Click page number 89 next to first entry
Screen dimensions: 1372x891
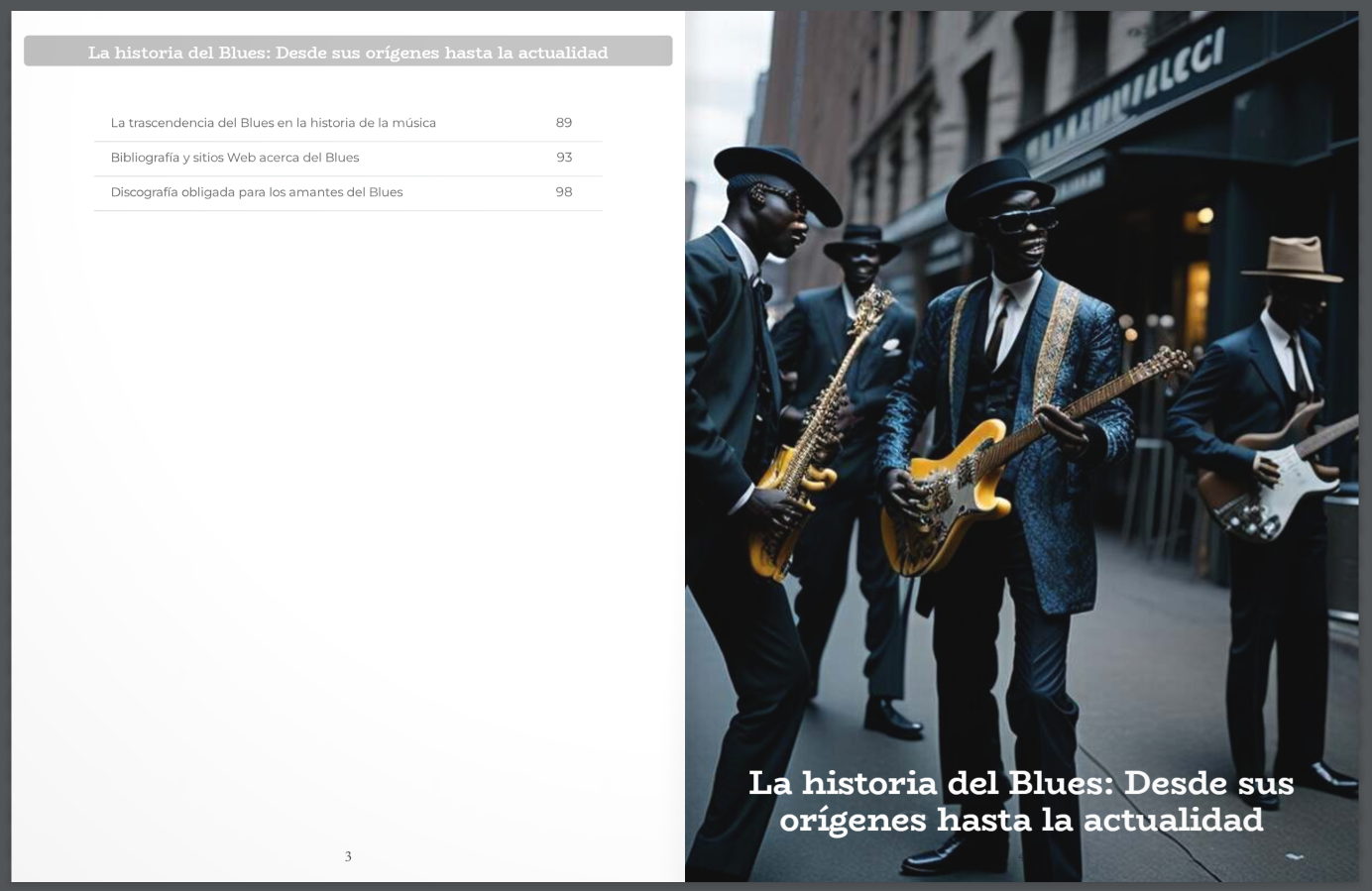click(x=564, y=123)
